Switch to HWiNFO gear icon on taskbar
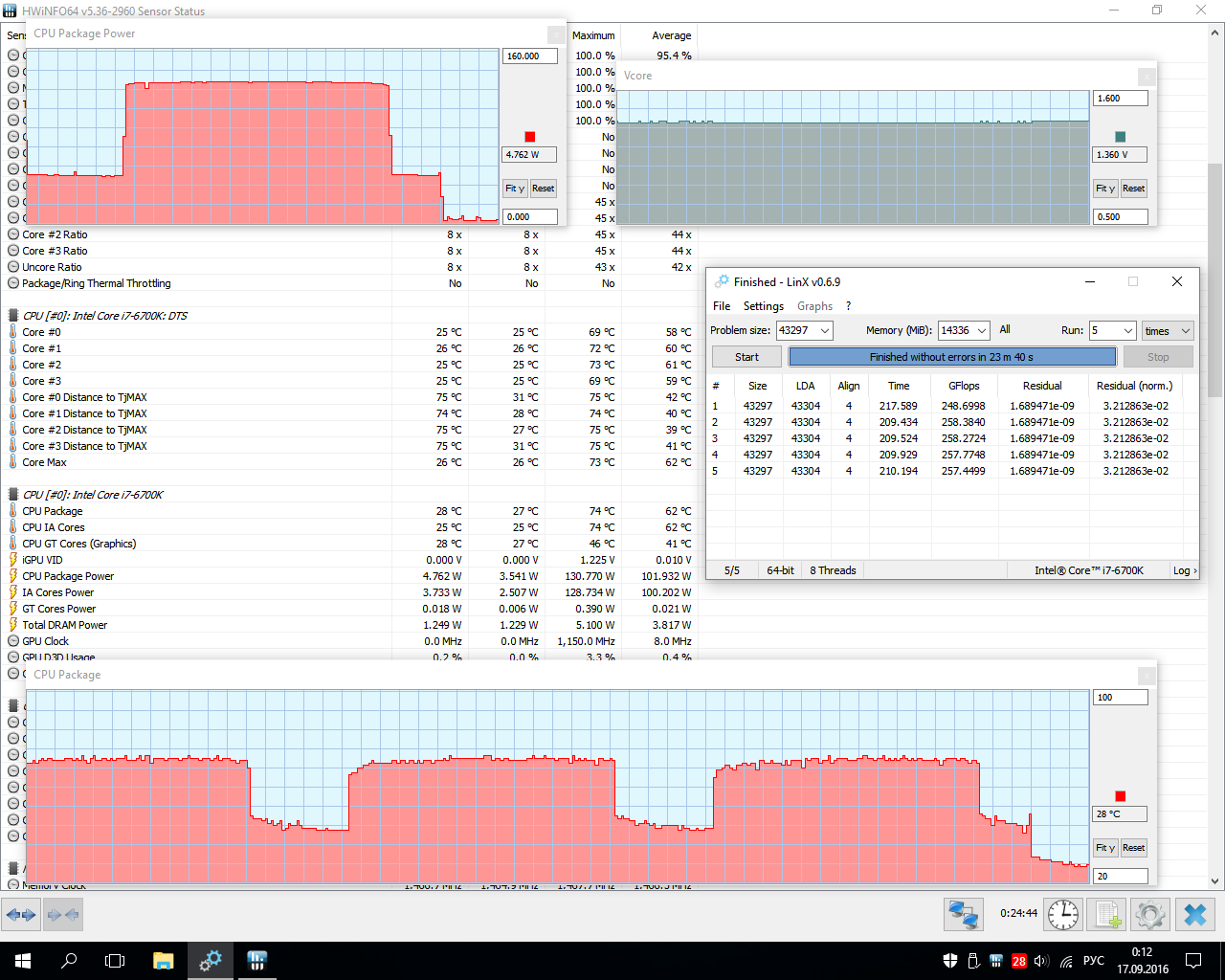The image size is (1225, 980). click(210, 961)
